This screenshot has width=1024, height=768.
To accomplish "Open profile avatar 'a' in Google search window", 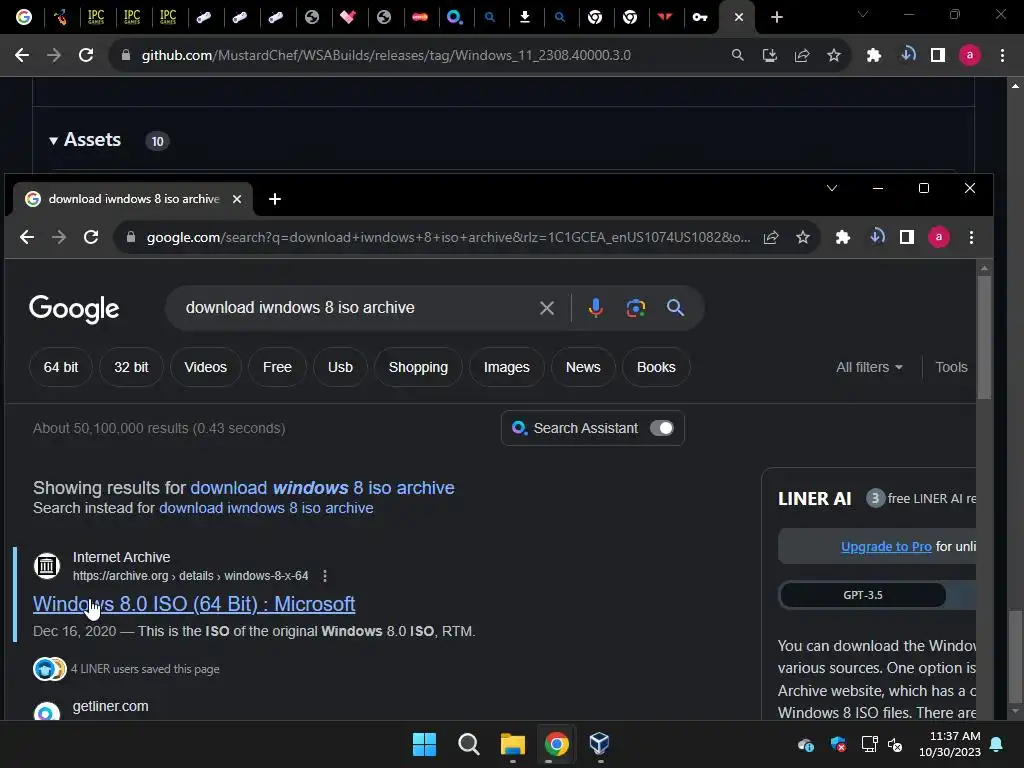I will 938,237.
